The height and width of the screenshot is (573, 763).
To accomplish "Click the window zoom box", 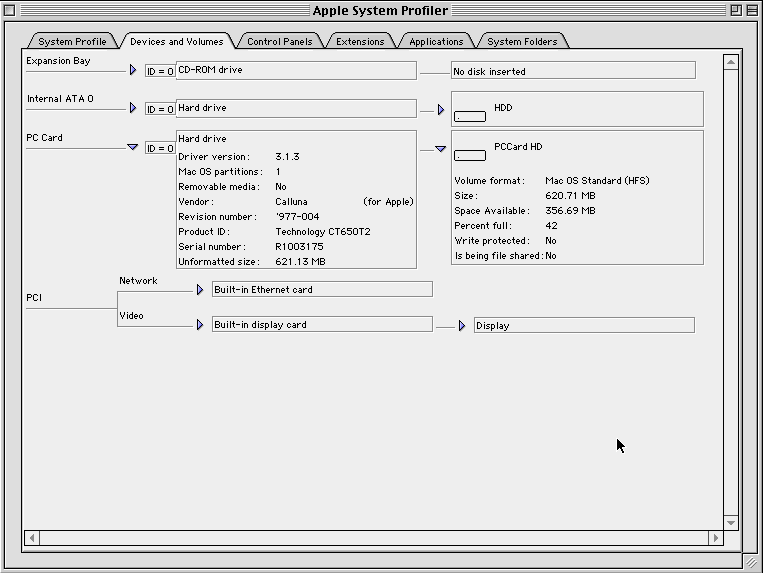I will (736, 10).
